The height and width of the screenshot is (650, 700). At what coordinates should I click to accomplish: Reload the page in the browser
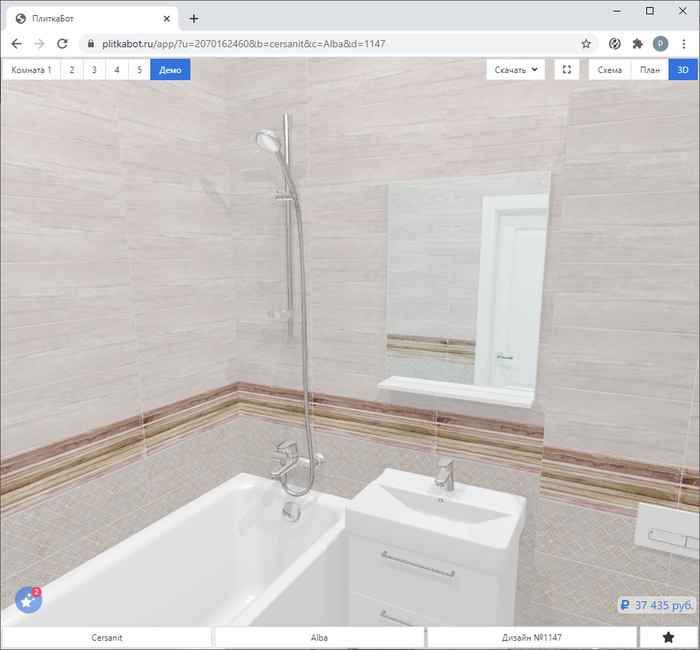tap(62, 44)
